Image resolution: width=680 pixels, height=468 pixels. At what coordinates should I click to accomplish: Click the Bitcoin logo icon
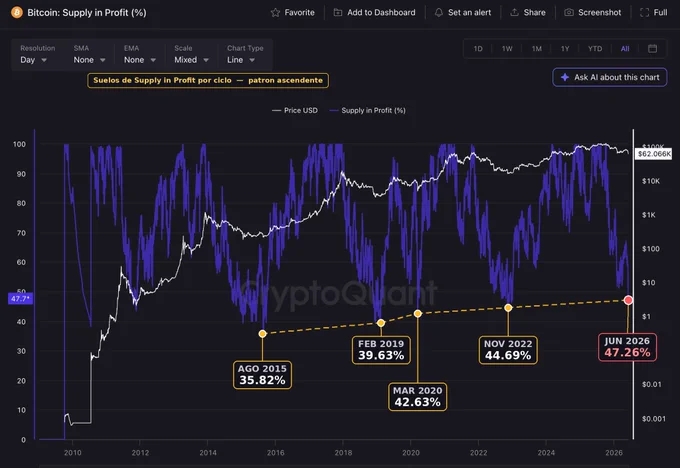[x=16, y=13]
